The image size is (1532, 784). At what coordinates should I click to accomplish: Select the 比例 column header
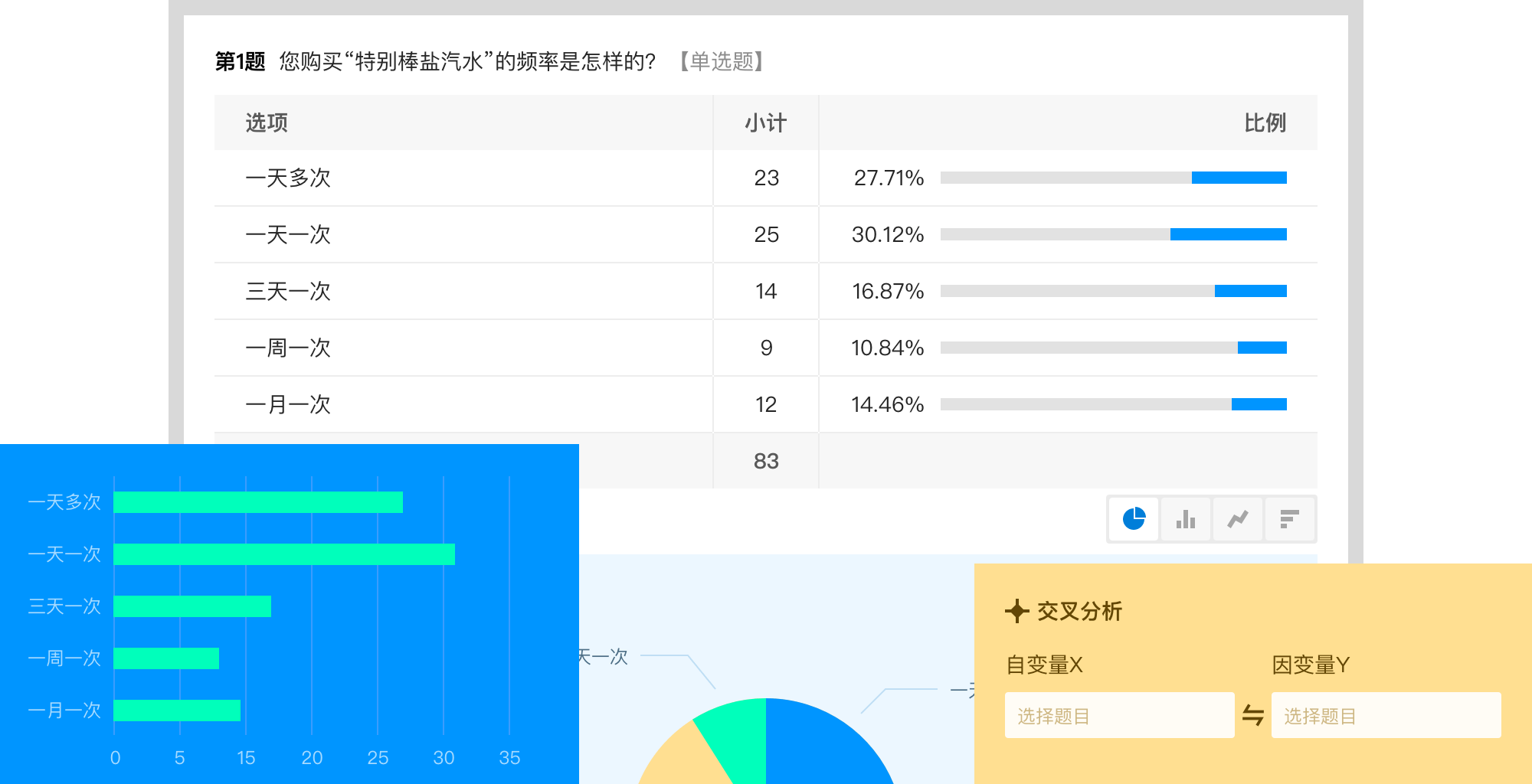point(1265,122)
